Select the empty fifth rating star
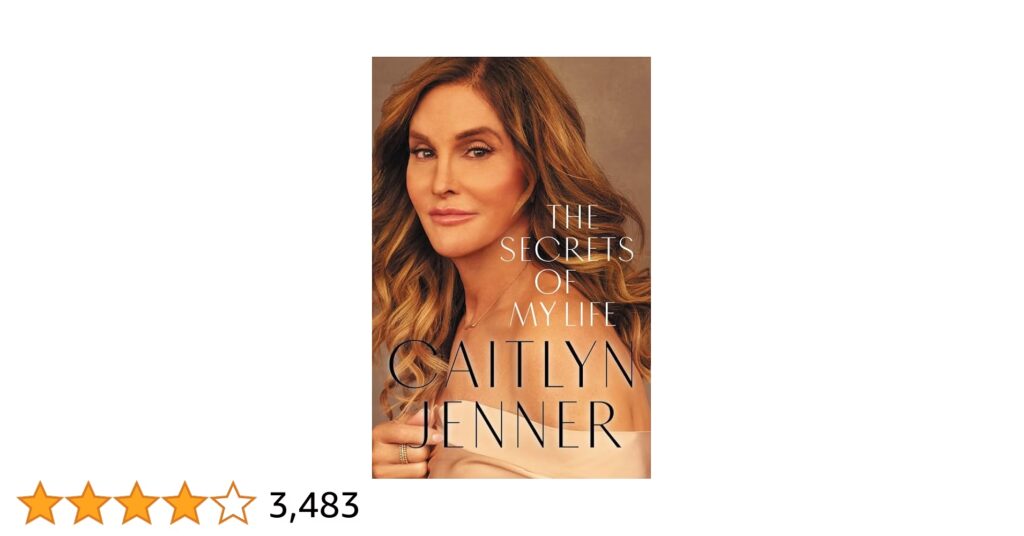This screenshot has width=1024, height=536. coord(233,503)
